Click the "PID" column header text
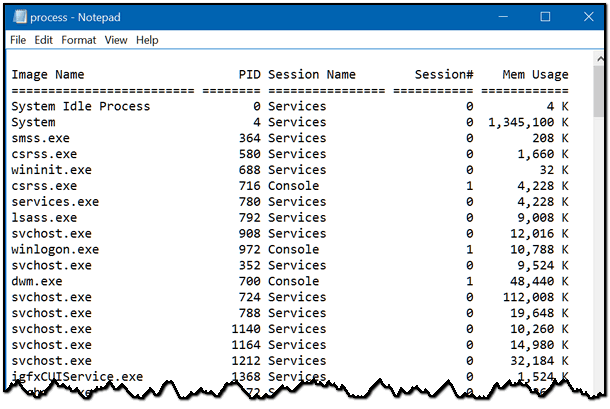The image size is (610, 409). coord(250,74)
